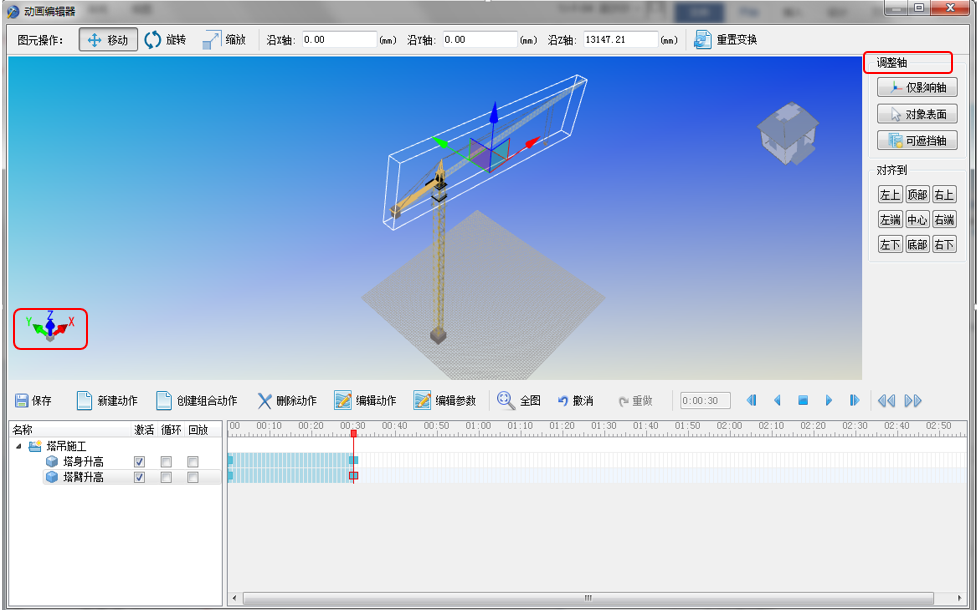Click the 01:00 mark on timeline ruler

pos(479,426)
